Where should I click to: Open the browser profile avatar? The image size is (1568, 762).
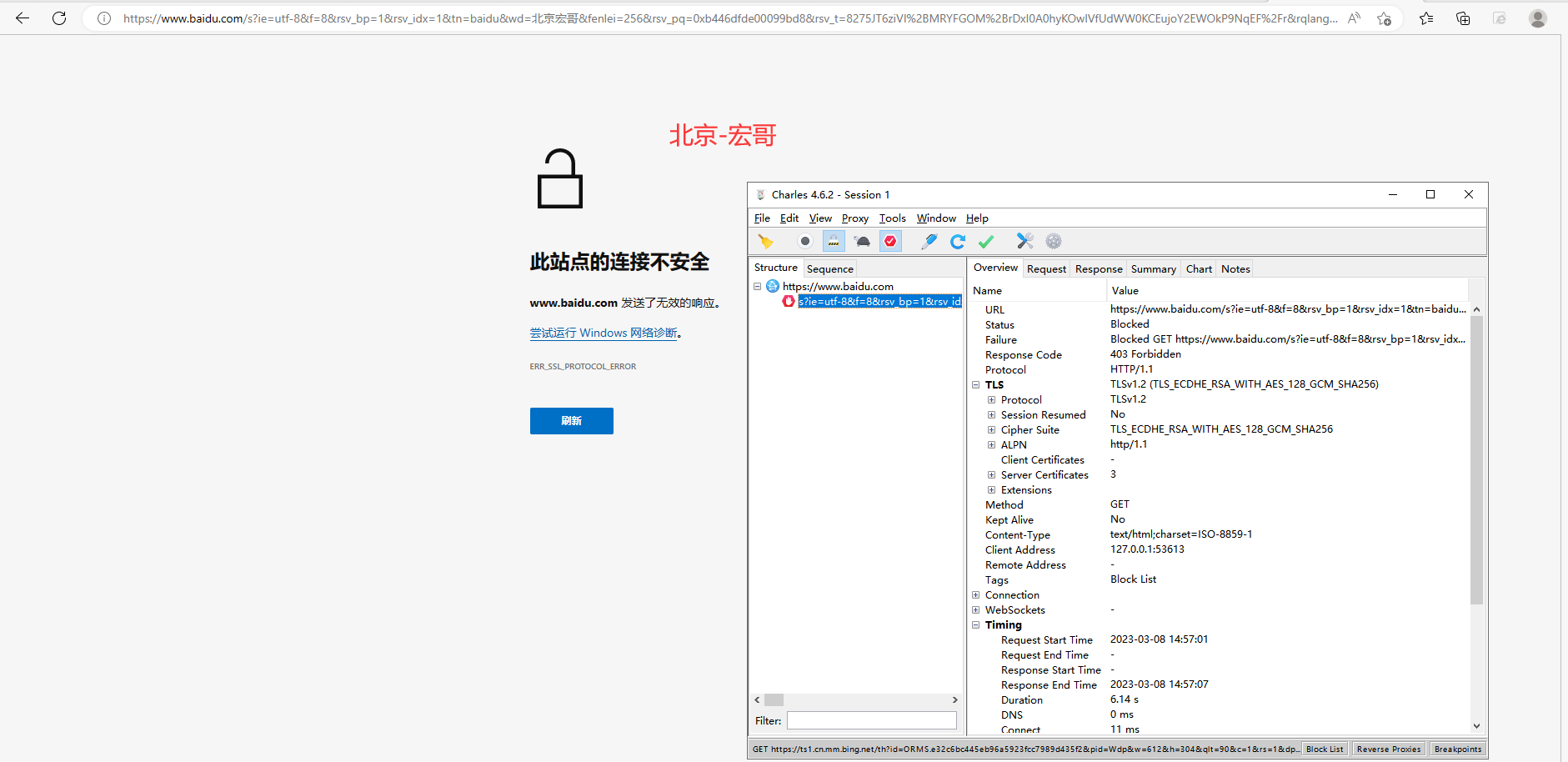(1538, 18)
